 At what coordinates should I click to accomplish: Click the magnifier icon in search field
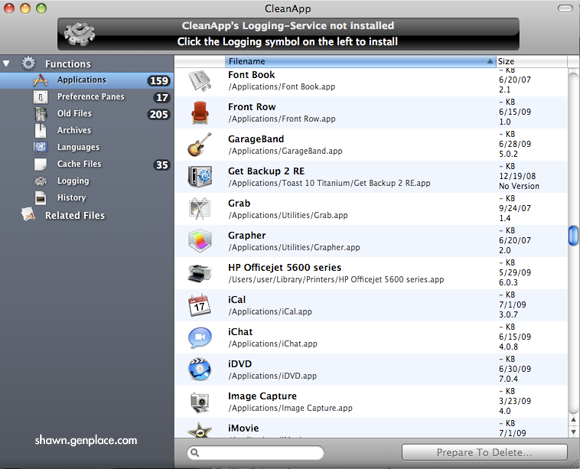195,453
